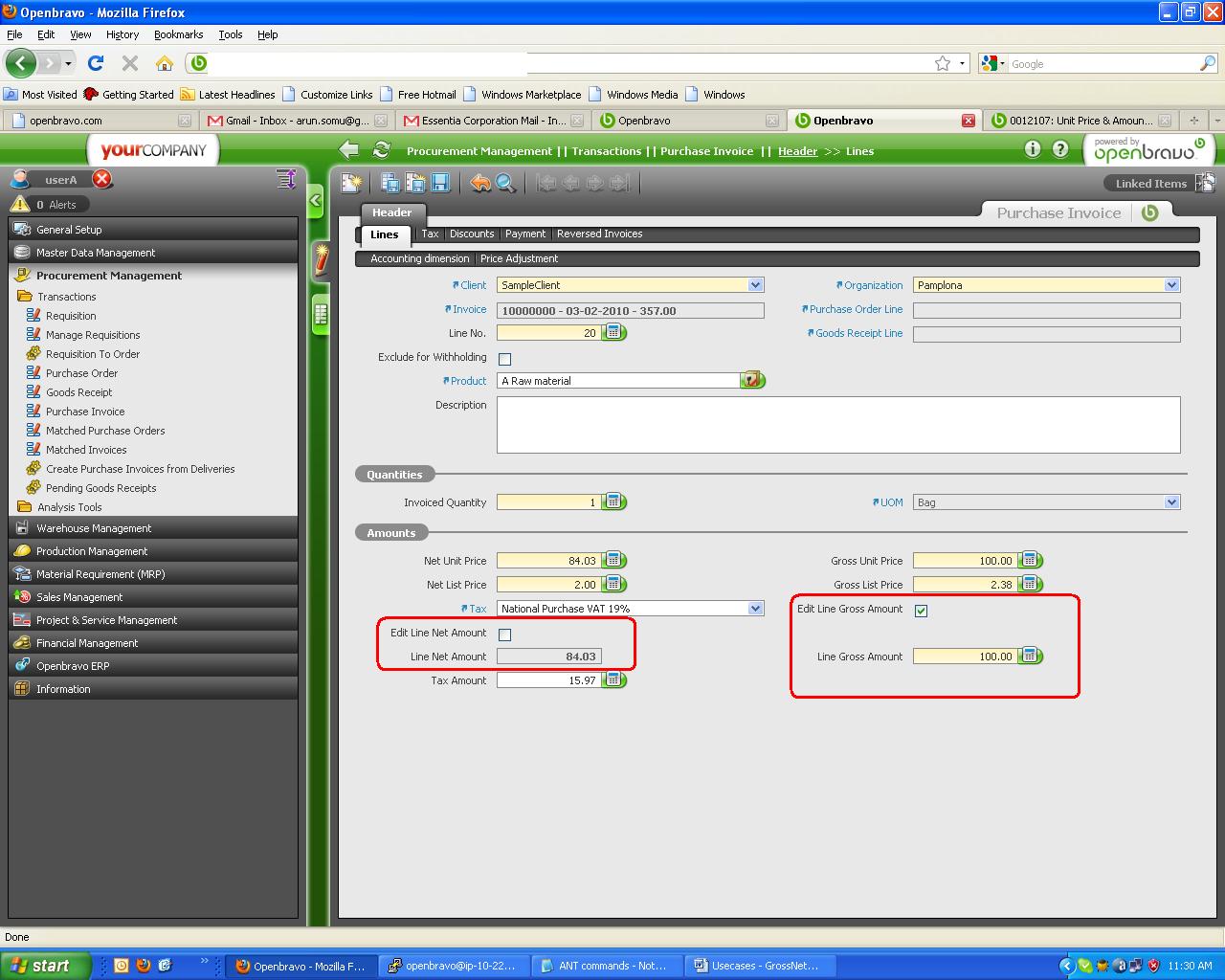The image size is (1225, 980).
Task: Open Matched Invoices menu item
Action: pos(86,450)
